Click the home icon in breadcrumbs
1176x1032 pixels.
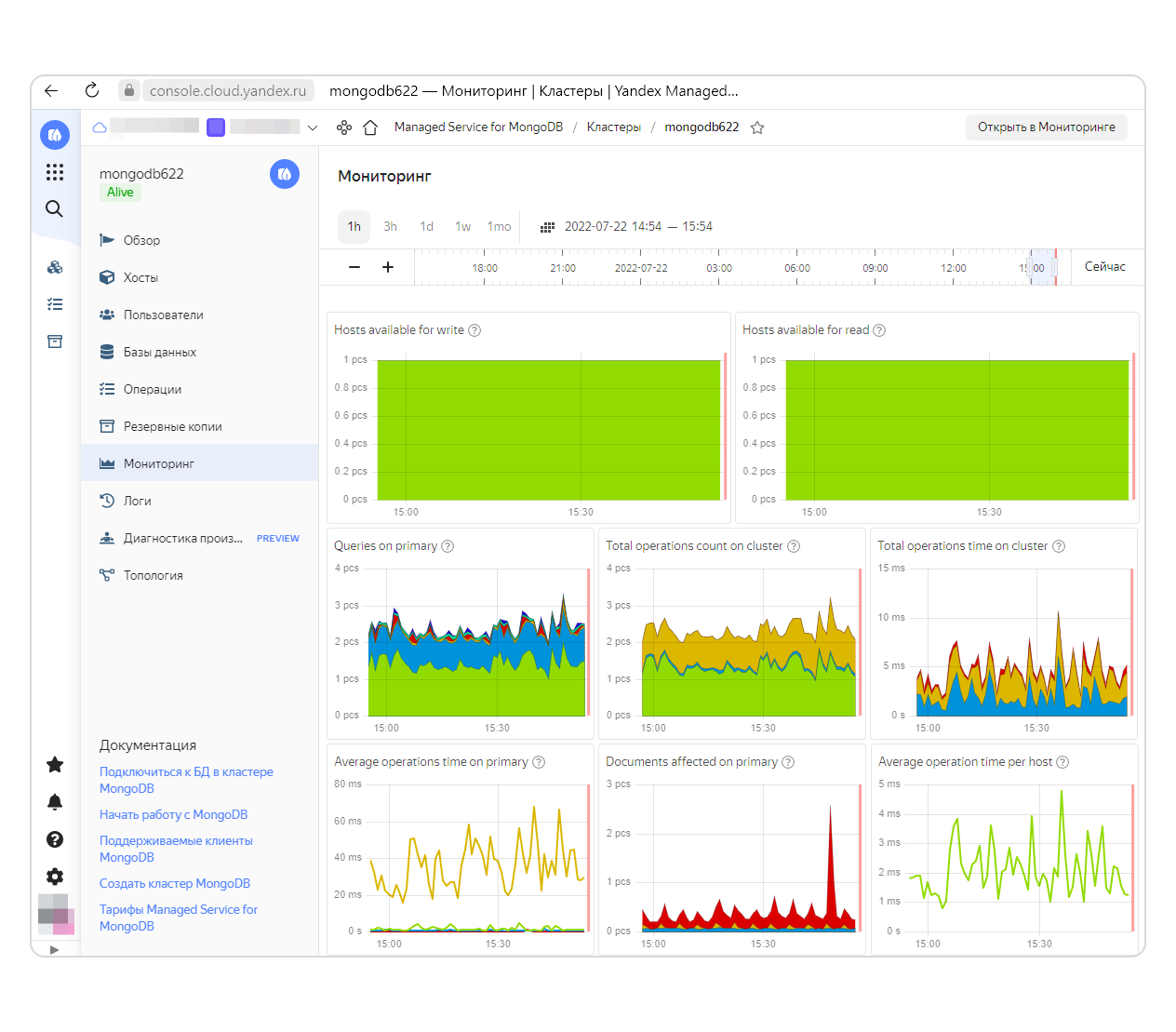370,127
